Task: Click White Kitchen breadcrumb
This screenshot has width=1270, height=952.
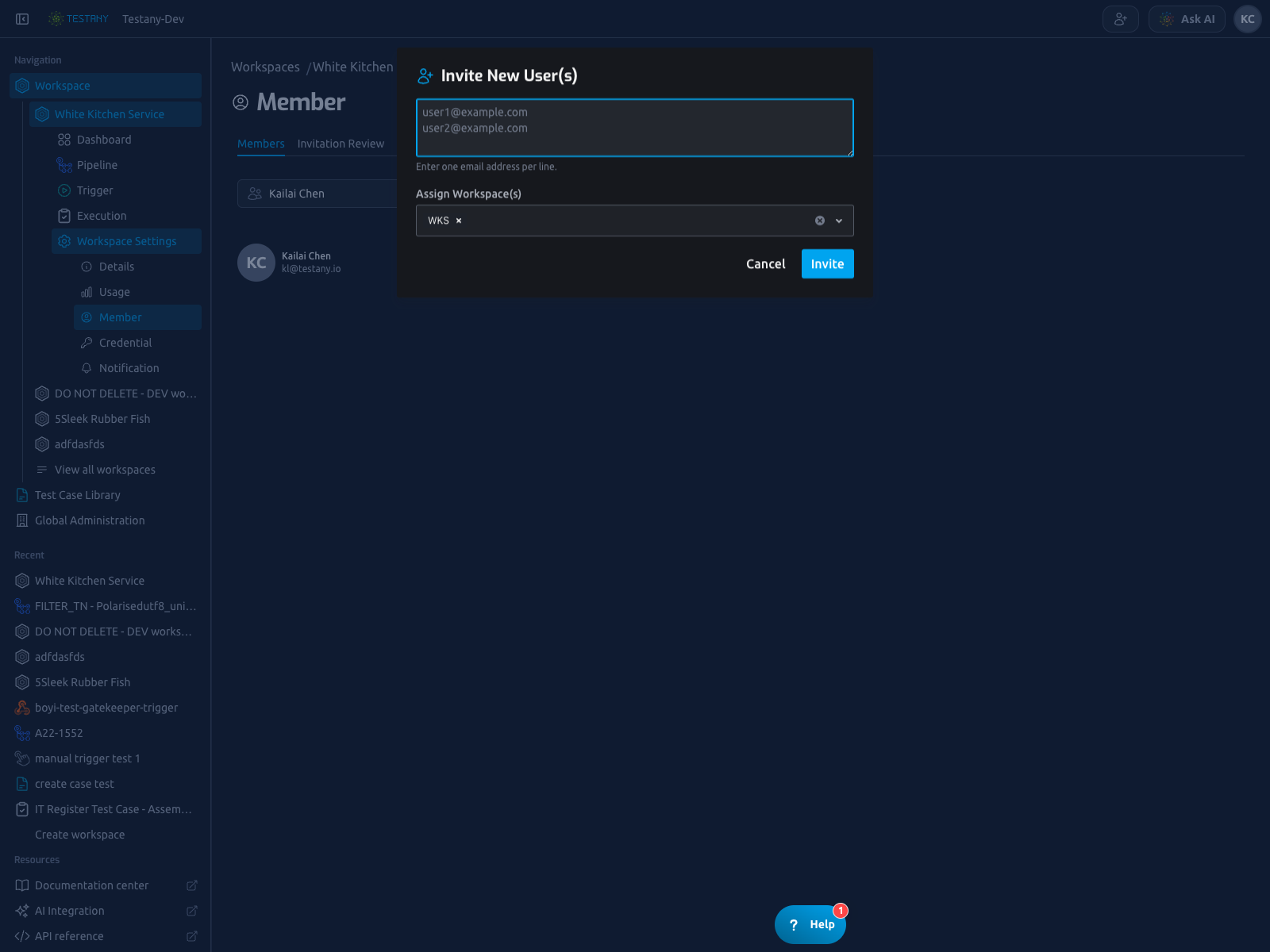Action: tap(352, 67)
